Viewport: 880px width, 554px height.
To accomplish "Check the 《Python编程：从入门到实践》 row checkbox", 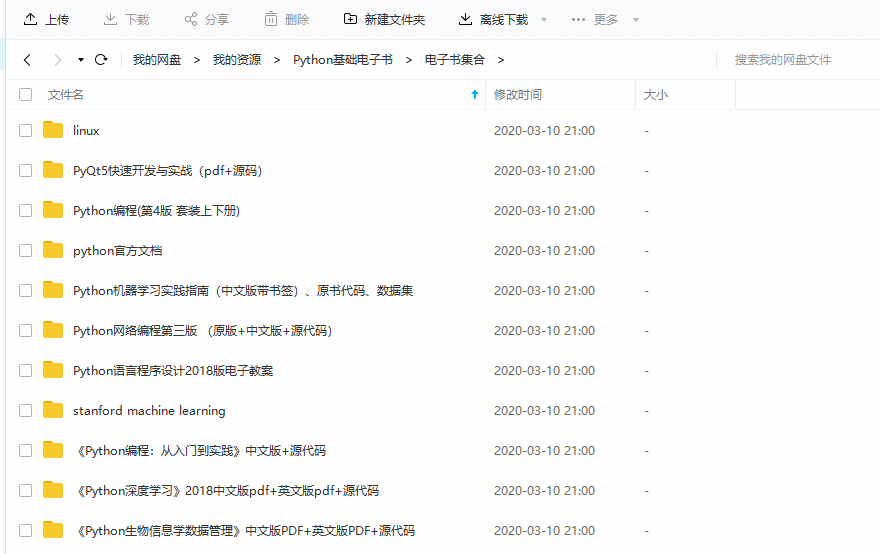I will (x=25, y=450).
